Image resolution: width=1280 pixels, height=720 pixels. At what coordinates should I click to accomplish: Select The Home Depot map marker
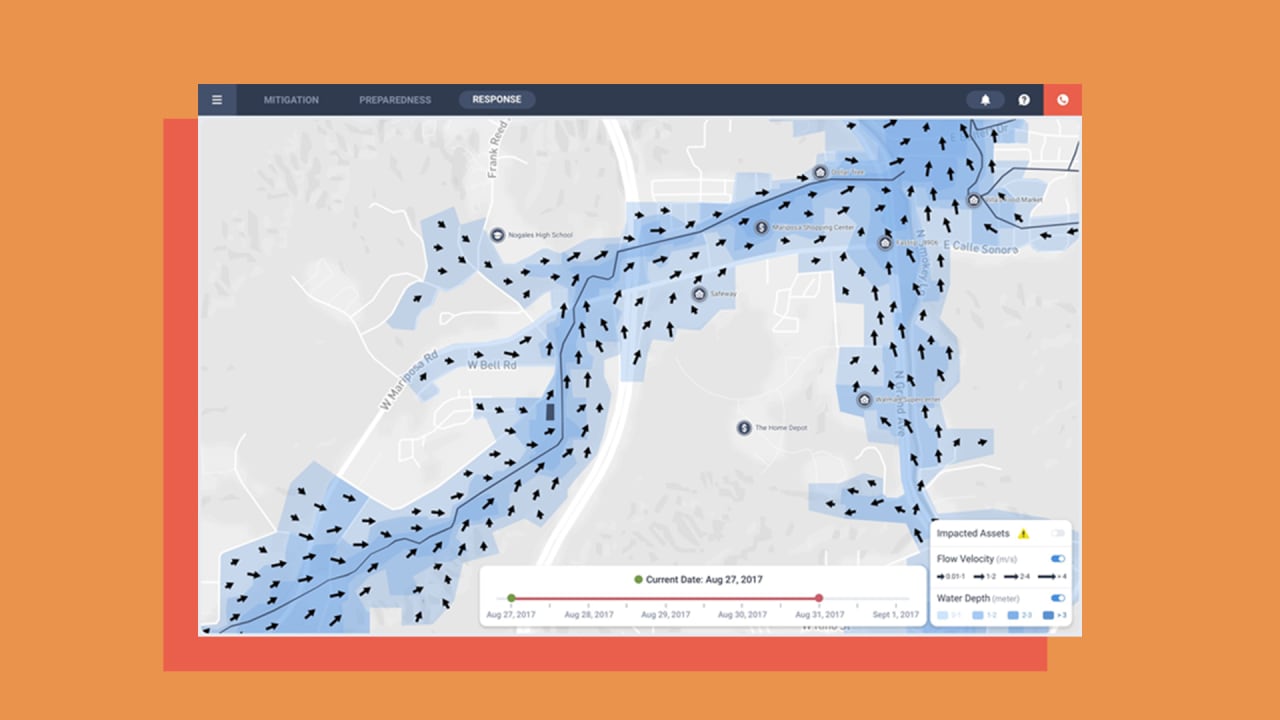point(744,428)
